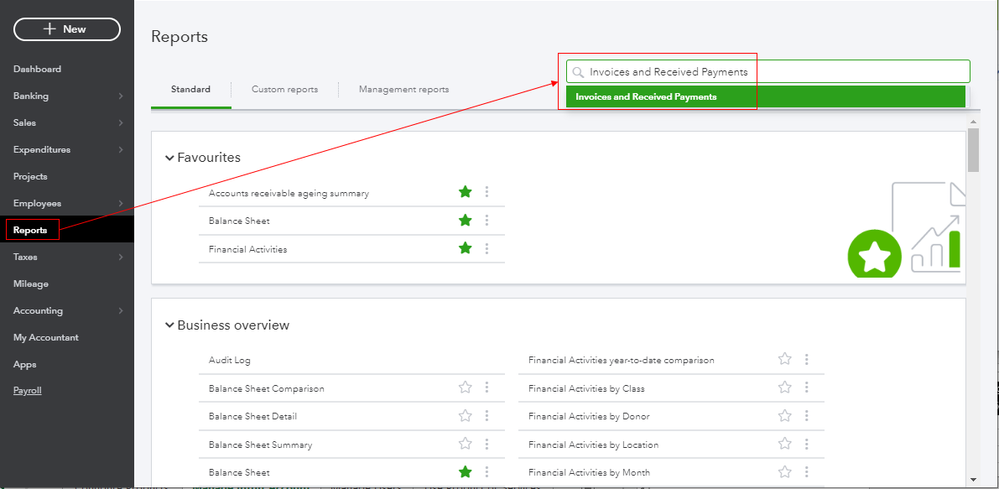
Task: Star the Financial Activities by Location report
Action: [x=785, y=444]
